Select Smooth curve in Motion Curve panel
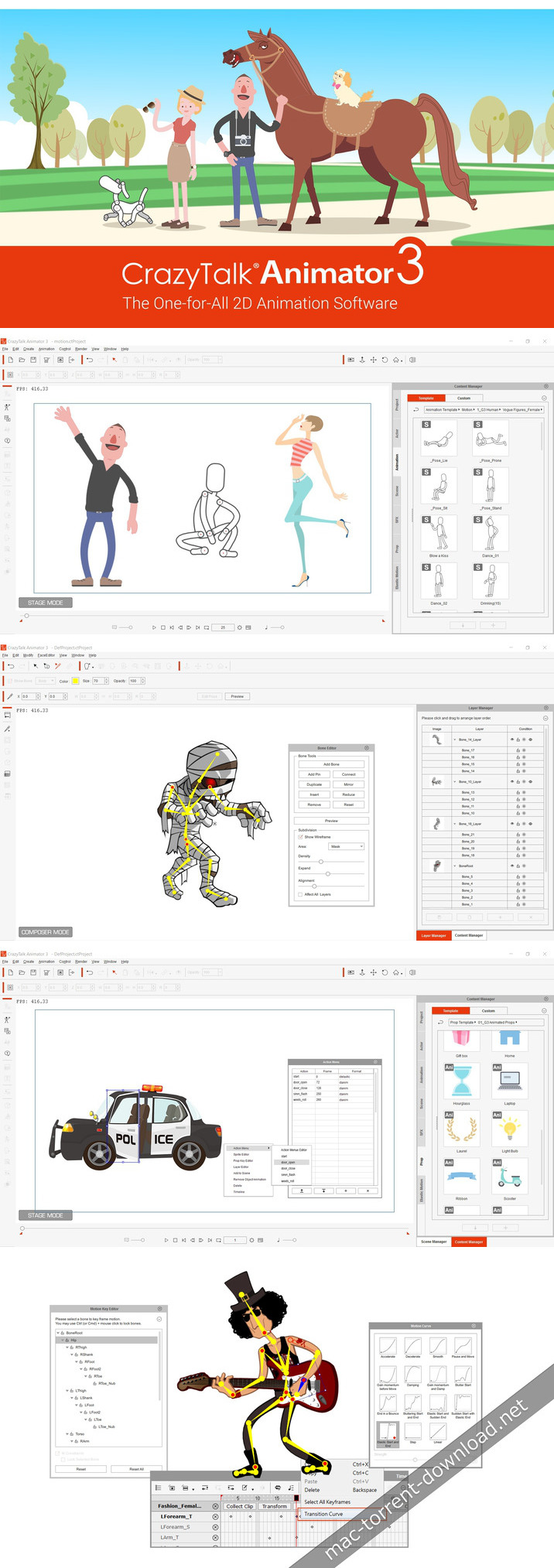 (438, 1348)
